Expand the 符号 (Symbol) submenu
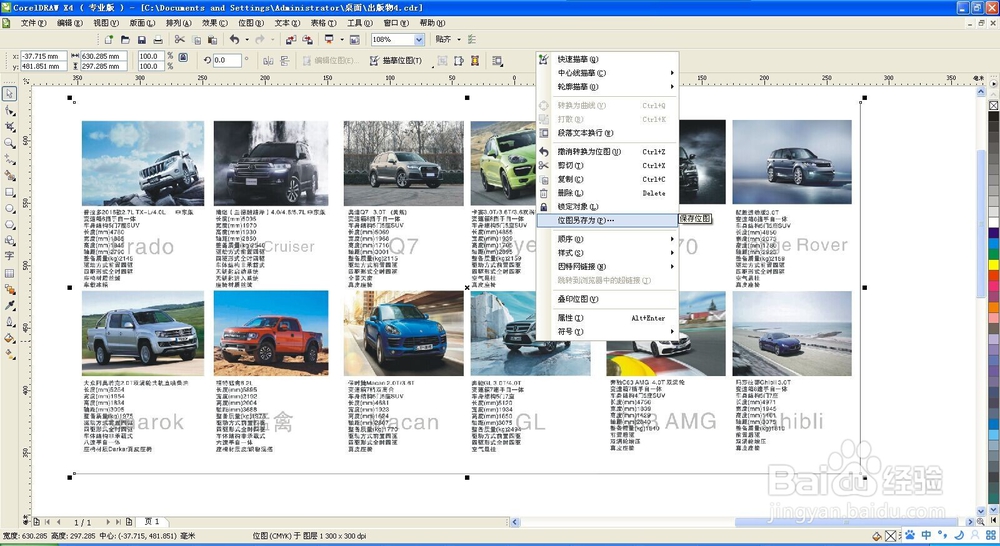This screenshot has width=1000, height=546. click(x=607, y=332)
